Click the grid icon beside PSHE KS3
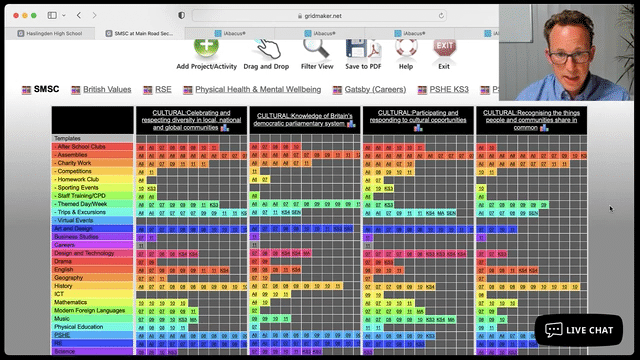Image resolution: width=640 pixels, height=360 pixels. click(422, 90)
